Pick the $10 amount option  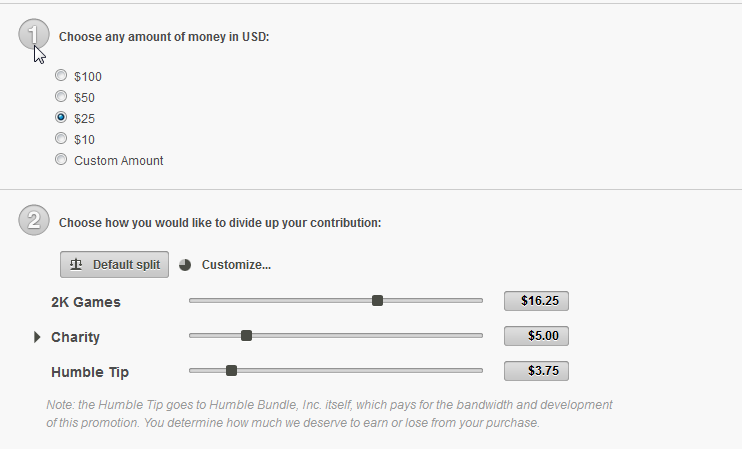pos(62,139)
